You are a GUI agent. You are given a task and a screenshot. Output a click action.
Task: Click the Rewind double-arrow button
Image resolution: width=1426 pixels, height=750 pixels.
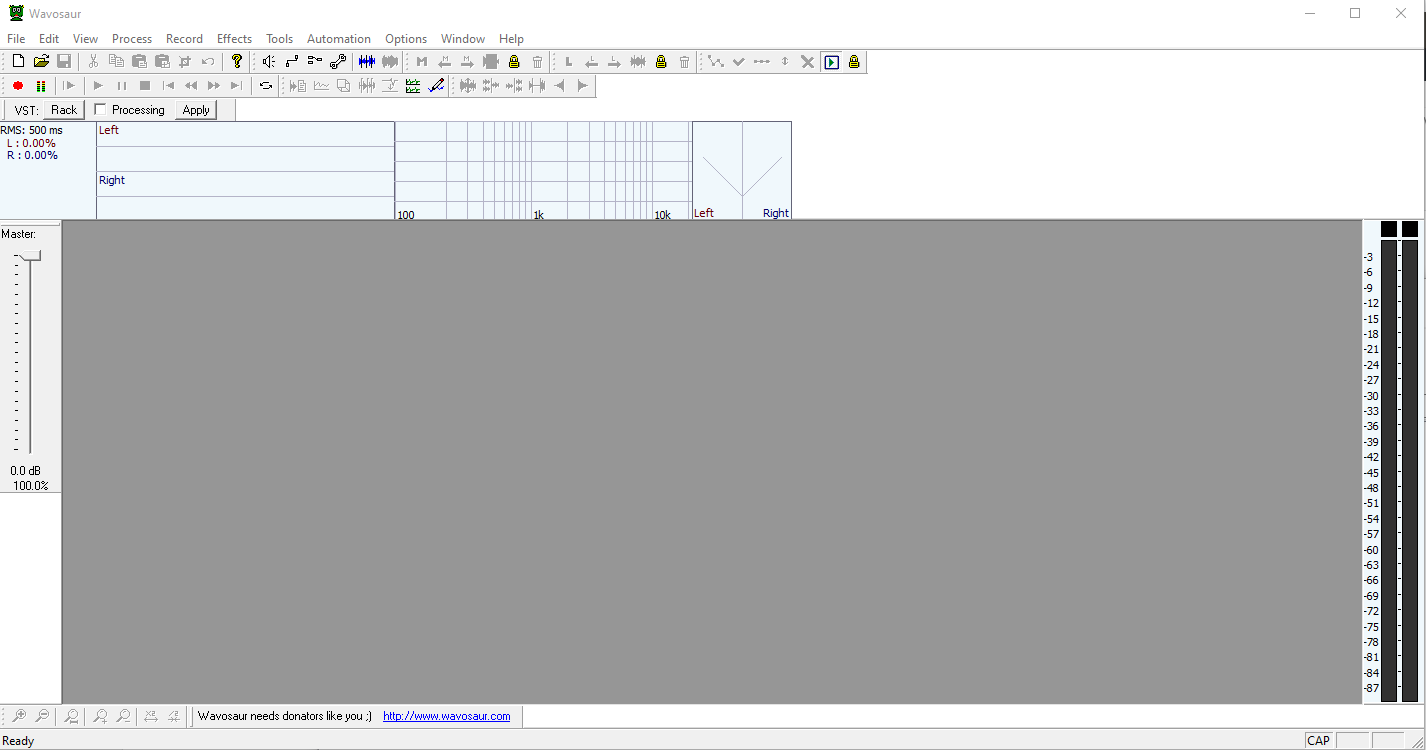(x=190, y=86)
